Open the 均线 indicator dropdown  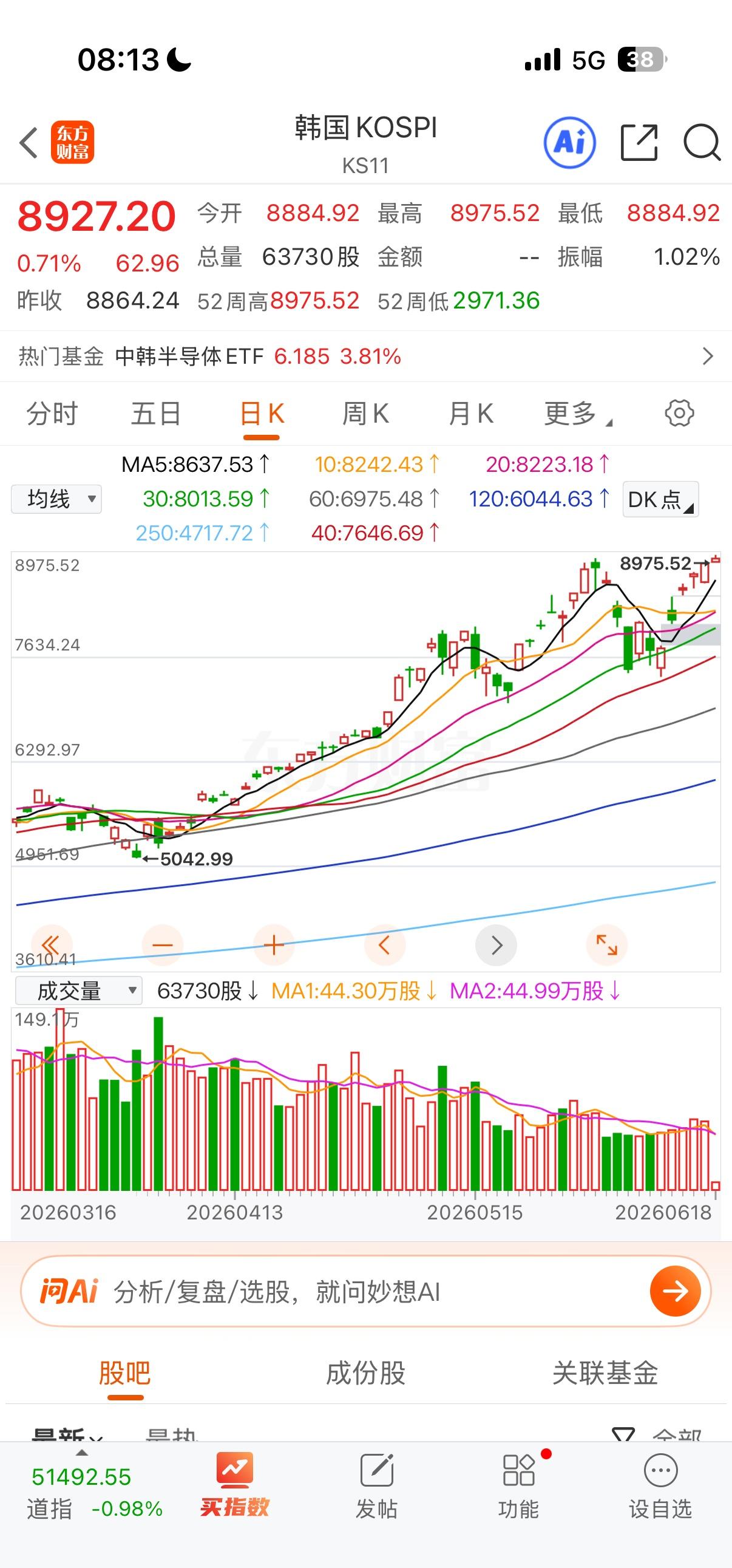coord(56,499)
